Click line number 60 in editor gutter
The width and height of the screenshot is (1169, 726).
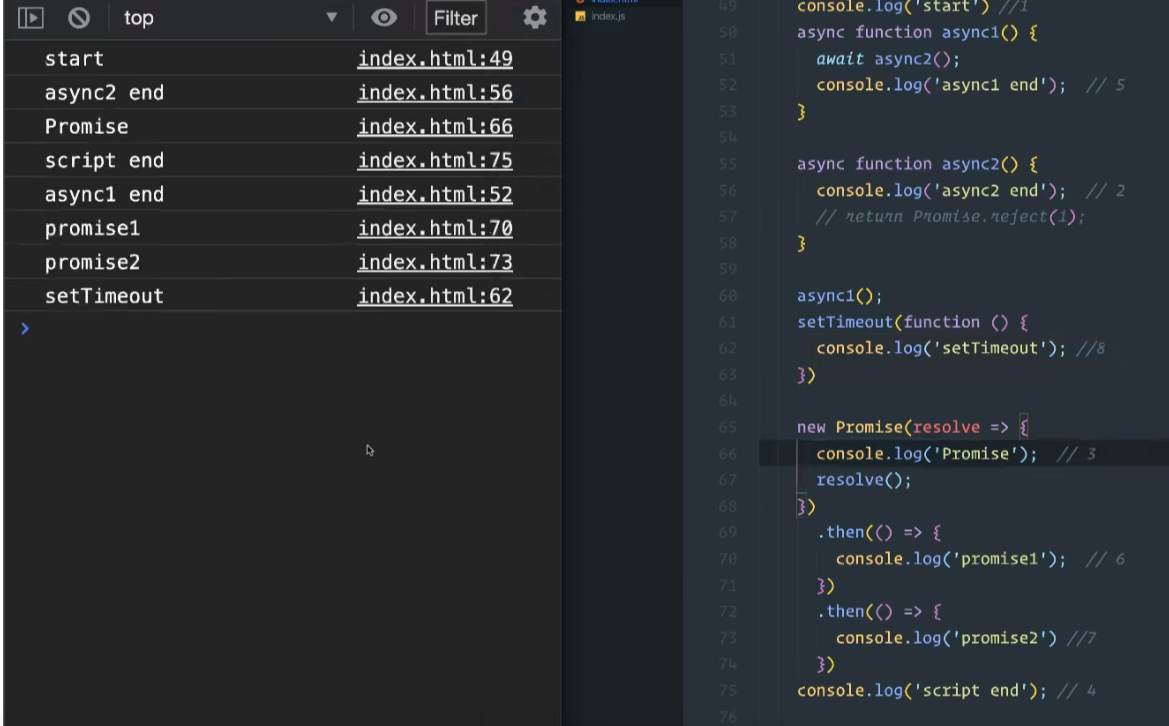tap(728, 296)
